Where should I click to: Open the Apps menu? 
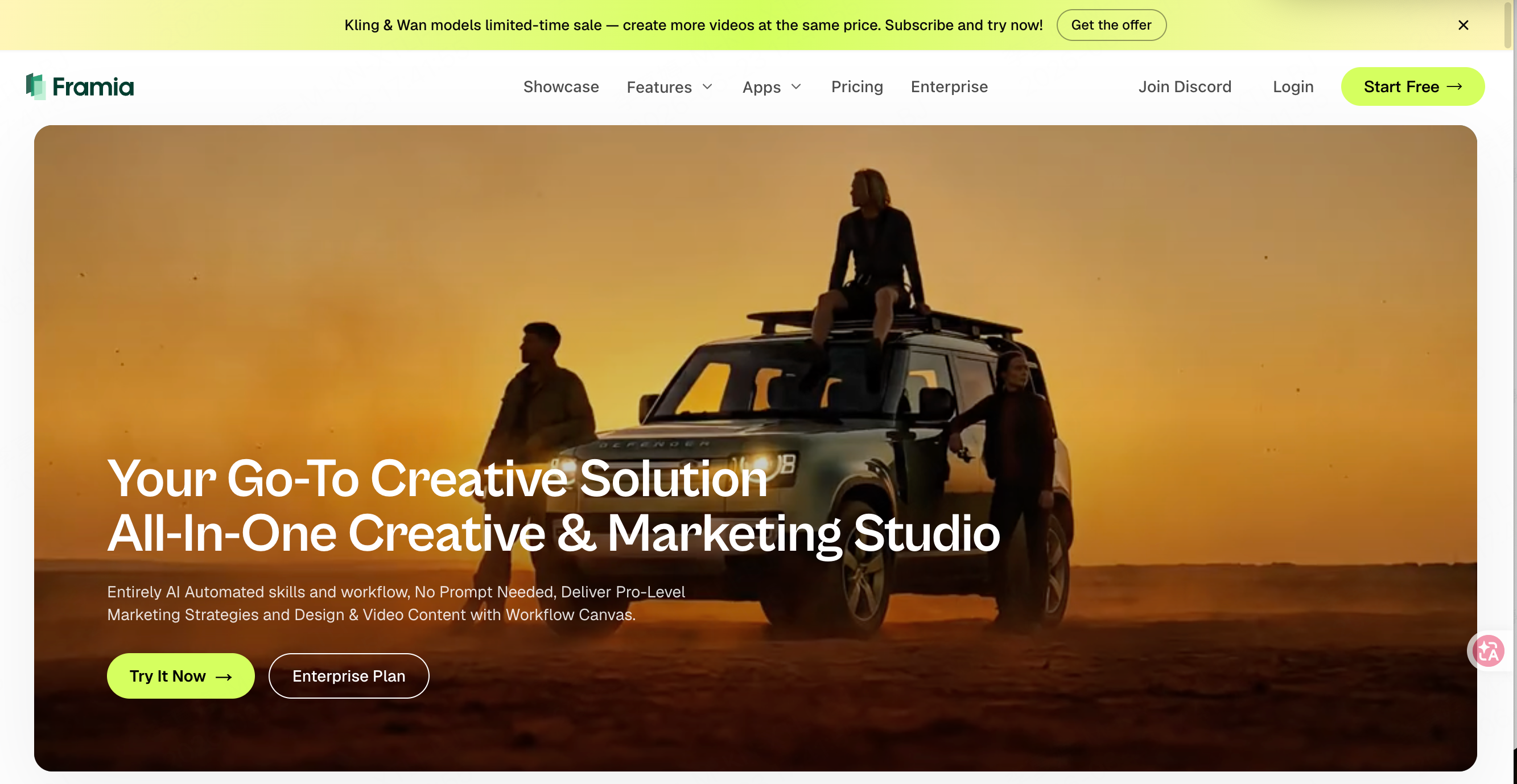(761, 87)
